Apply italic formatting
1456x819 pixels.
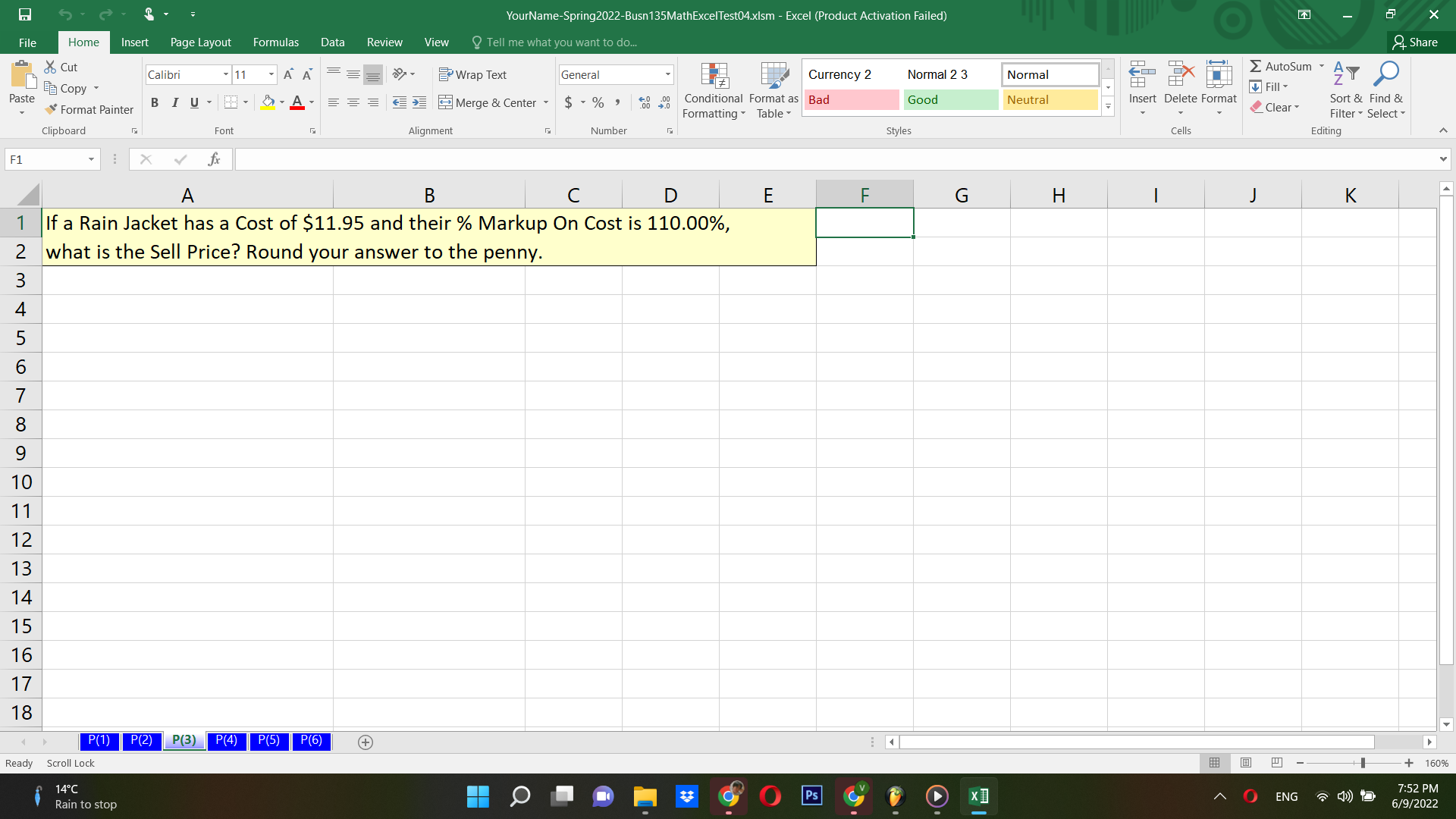[x=174, y=102]
